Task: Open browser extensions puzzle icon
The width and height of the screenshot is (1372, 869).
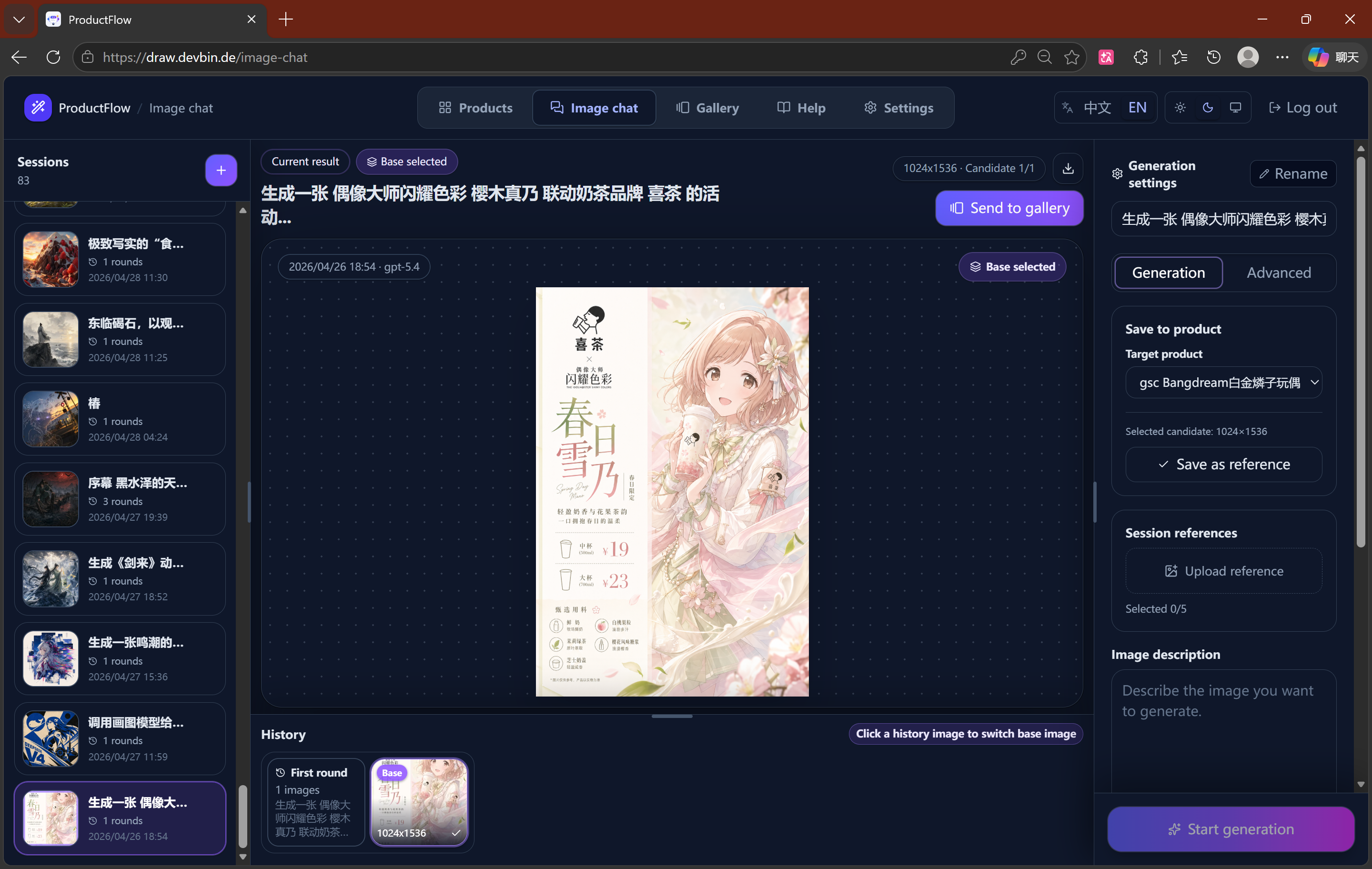Action: 1140,57
